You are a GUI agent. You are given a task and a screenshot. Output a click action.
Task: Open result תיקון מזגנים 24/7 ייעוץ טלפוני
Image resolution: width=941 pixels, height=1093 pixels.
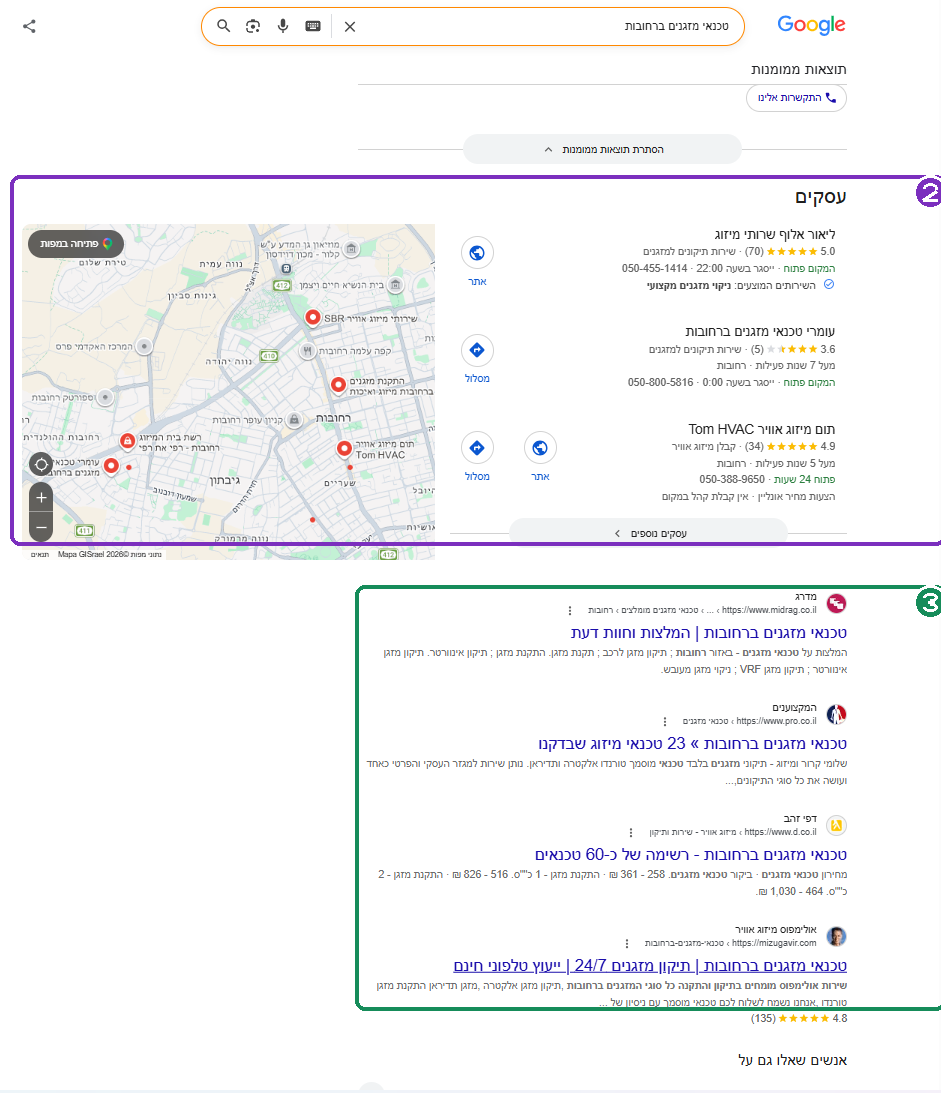pyautogui.click(x=650, y=966)
